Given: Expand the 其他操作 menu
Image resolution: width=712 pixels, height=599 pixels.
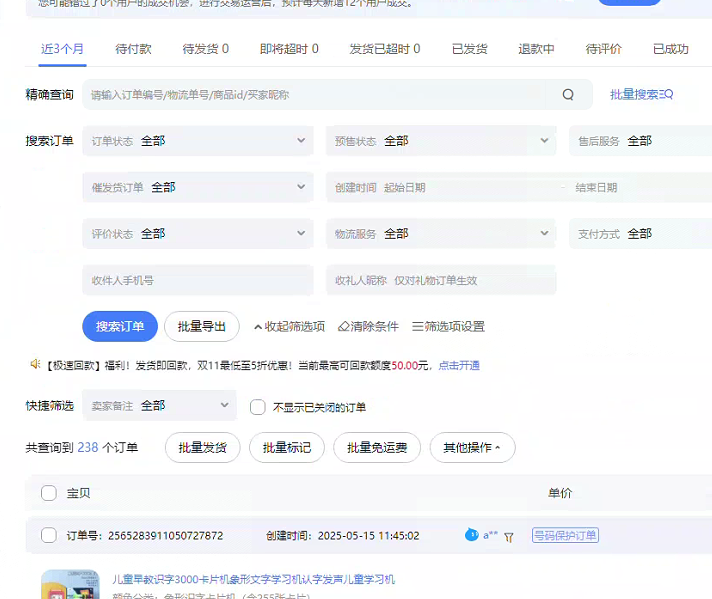Looking at the screenshot, I should click(x=472, y=448).
